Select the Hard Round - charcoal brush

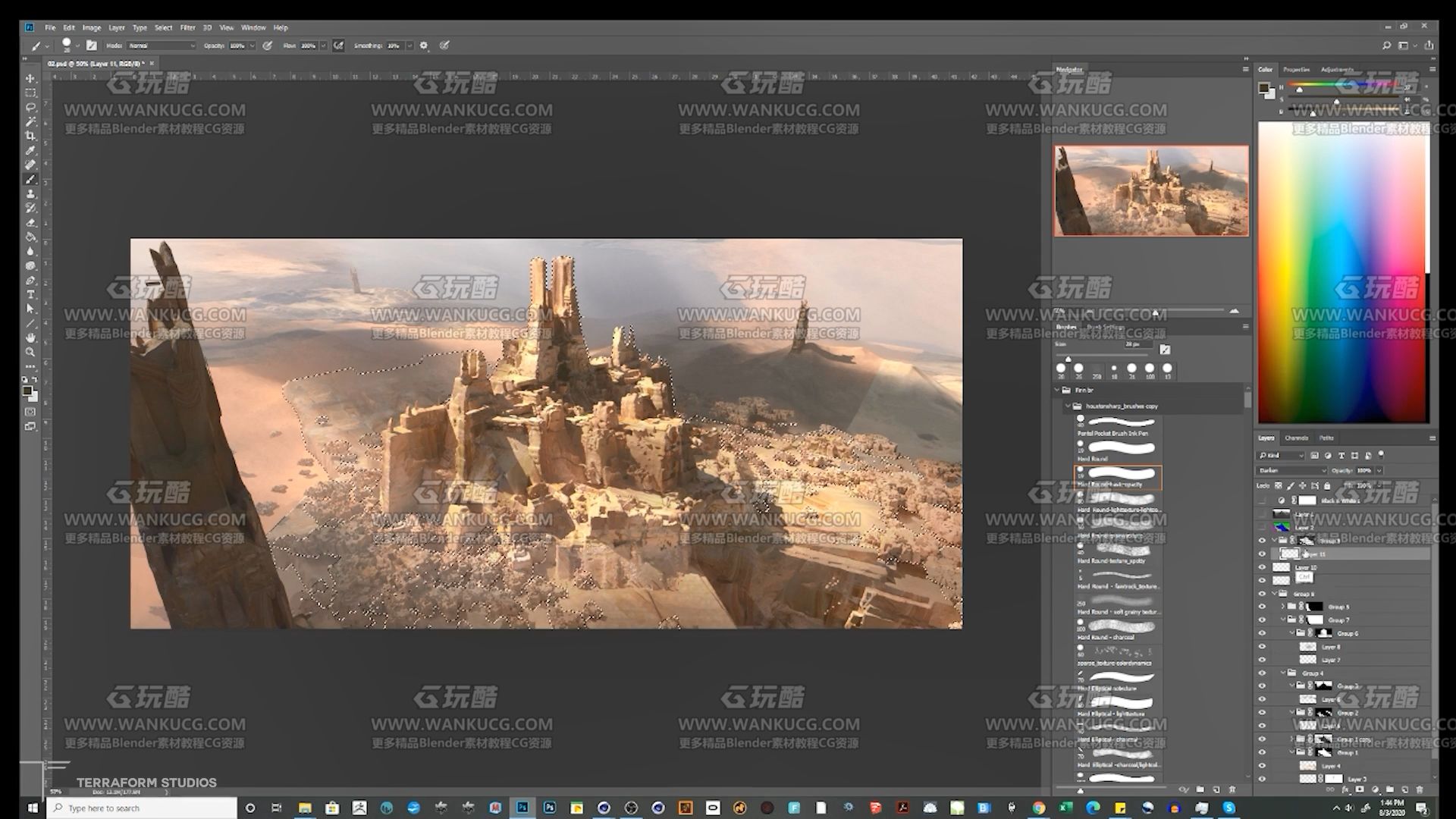tap(1119, 629)
